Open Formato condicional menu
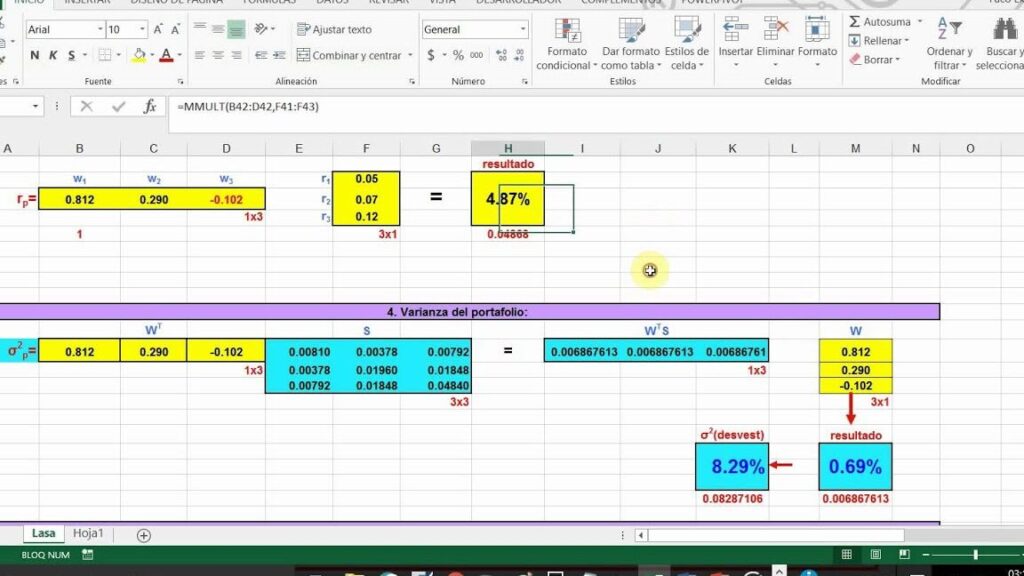The width and height of the screenshot is (1024, 576). pyautogui.click(x=567, y=44)
